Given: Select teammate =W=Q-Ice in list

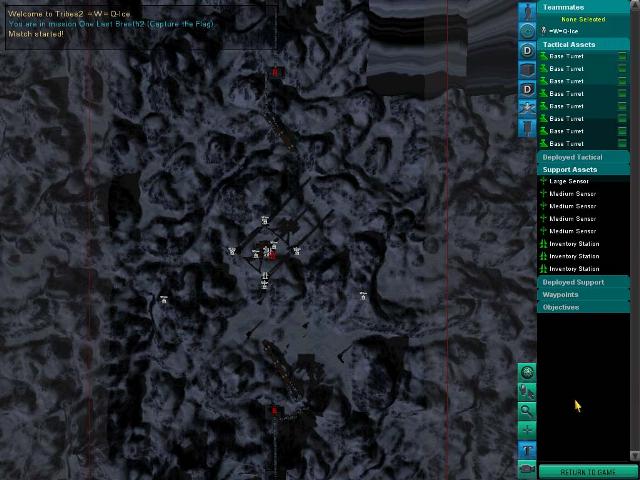Looking at the screenshot, I should coord(583,31).
